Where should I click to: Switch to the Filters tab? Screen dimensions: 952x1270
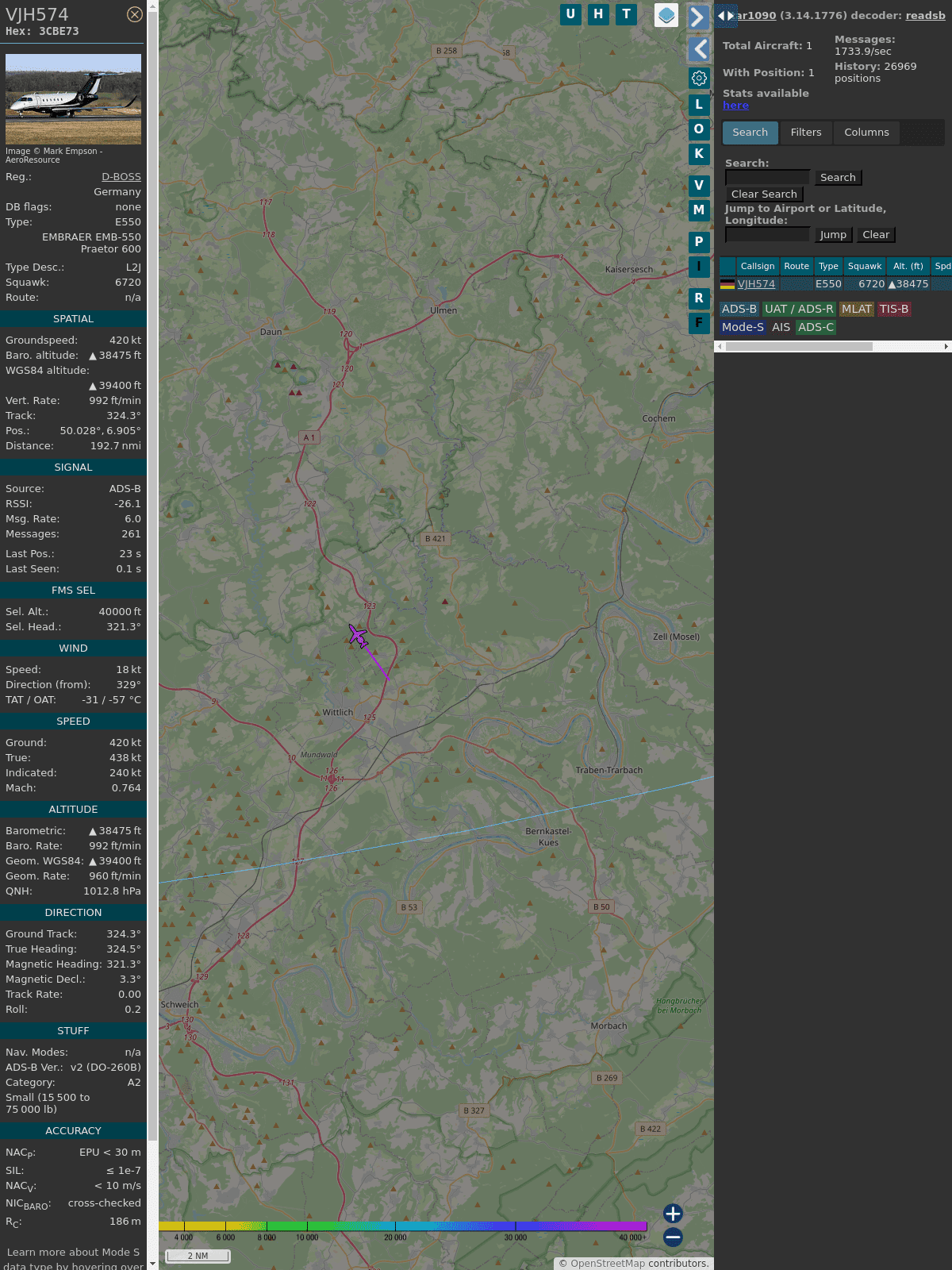click(806, 133)
